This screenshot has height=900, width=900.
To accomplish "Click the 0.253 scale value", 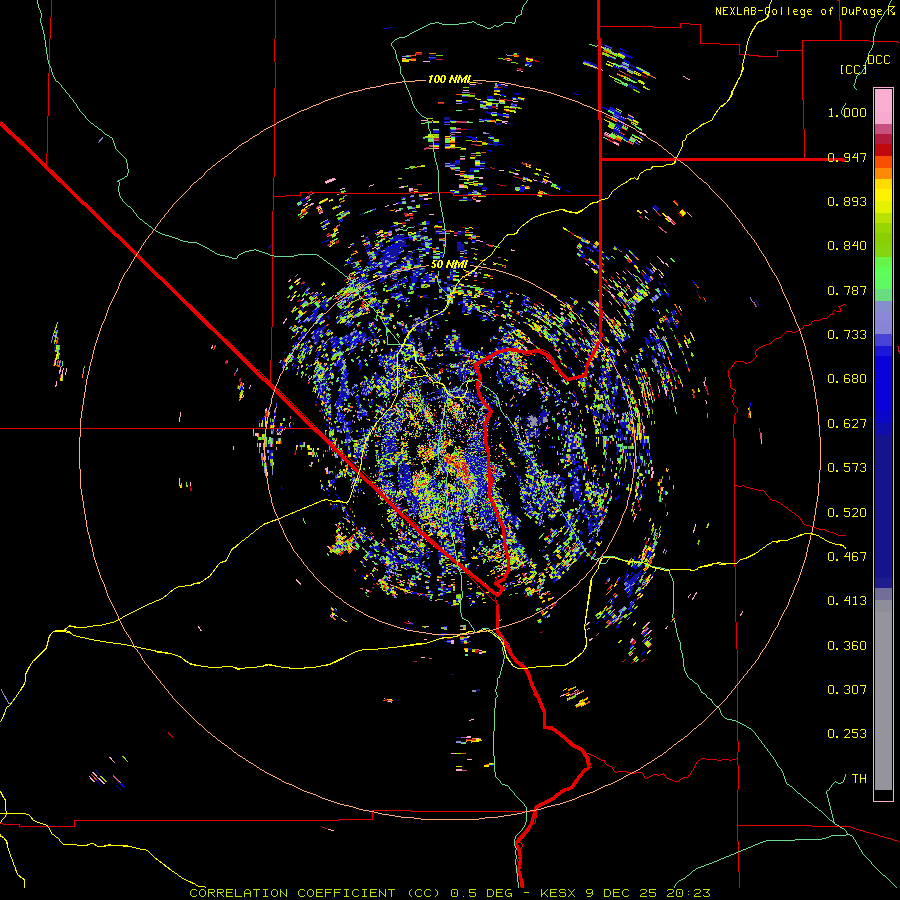I will [x=847, y=734].
